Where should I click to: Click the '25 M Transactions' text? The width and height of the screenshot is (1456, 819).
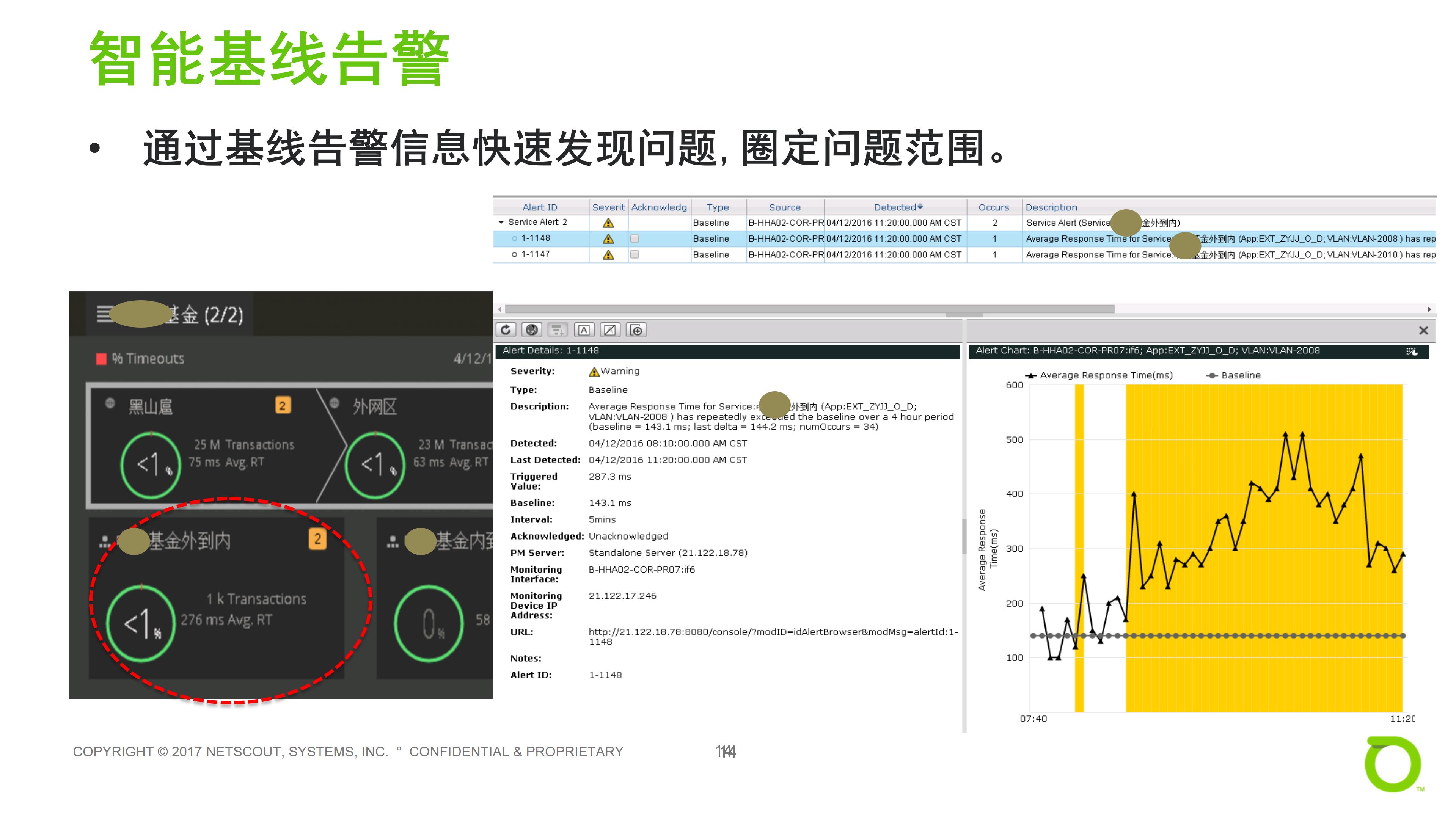coord(244,445)
